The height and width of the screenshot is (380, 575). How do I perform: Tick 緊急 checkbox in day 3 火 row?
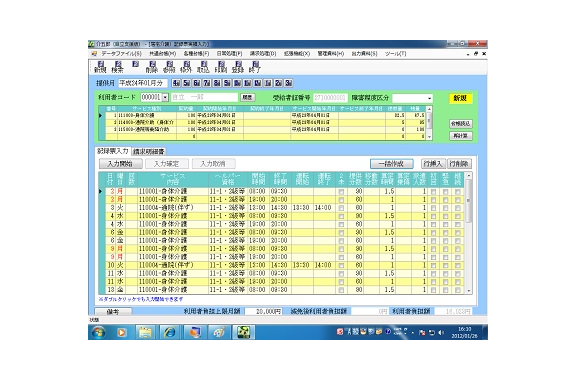click(446, 208)
